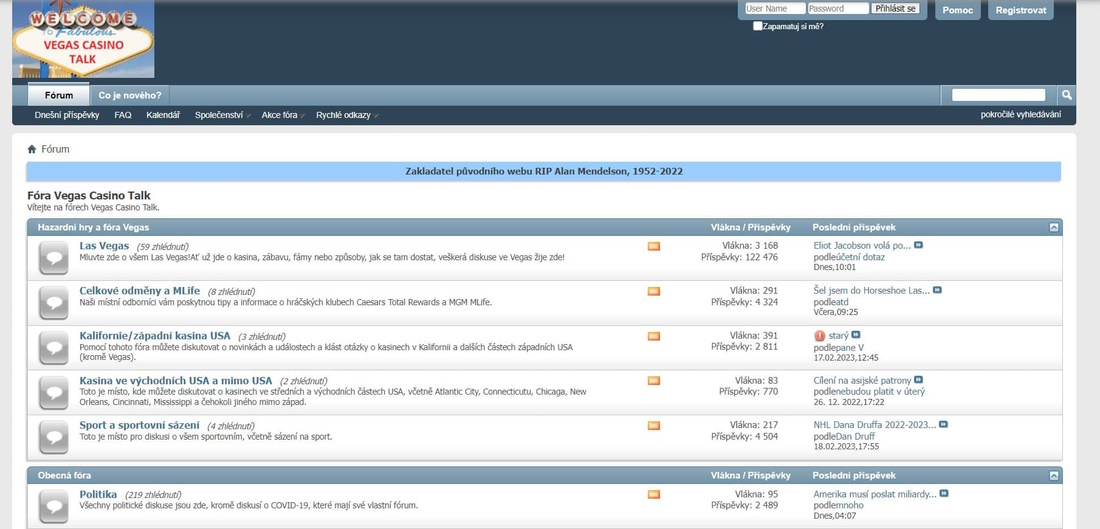Open the NHL Dana Druffa 2022-2023... thread
Viewport: 1100px width, 529px height.
(x=875, y=425)
